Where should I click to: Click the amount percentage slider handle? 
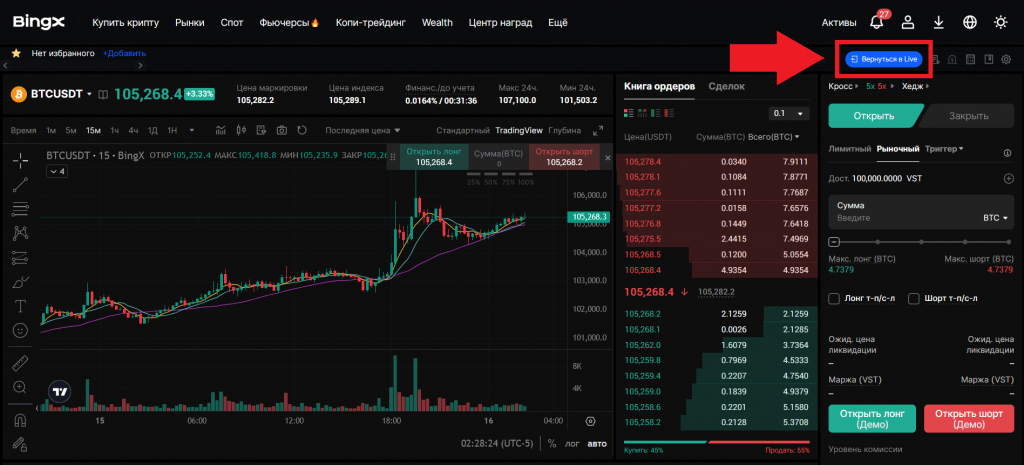pyautogui.click(x=835, y=242)
